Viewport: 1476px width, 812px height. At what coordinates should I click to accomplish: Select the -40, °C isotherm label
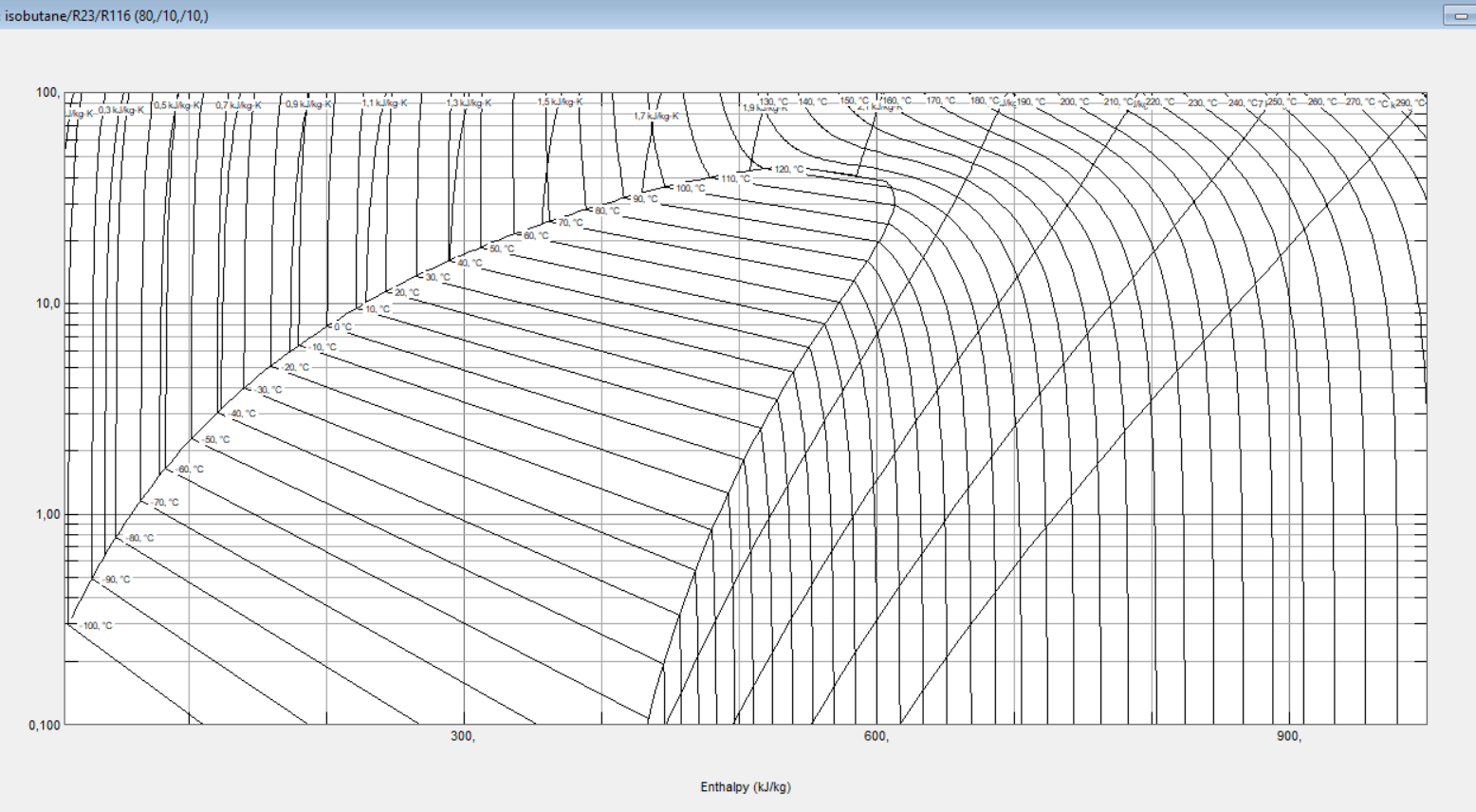pos(242,414)
